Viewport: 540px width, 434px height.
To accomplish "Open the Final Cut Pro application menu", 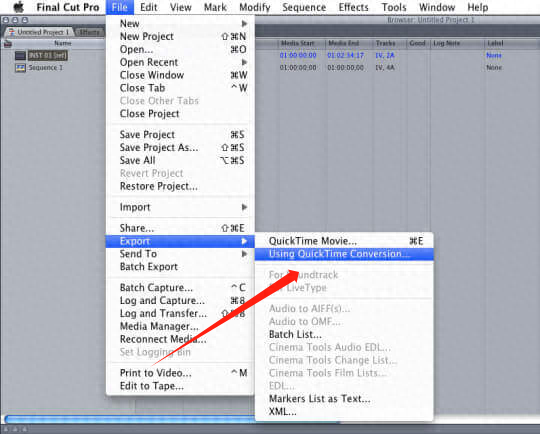I will tap(68, 7).
